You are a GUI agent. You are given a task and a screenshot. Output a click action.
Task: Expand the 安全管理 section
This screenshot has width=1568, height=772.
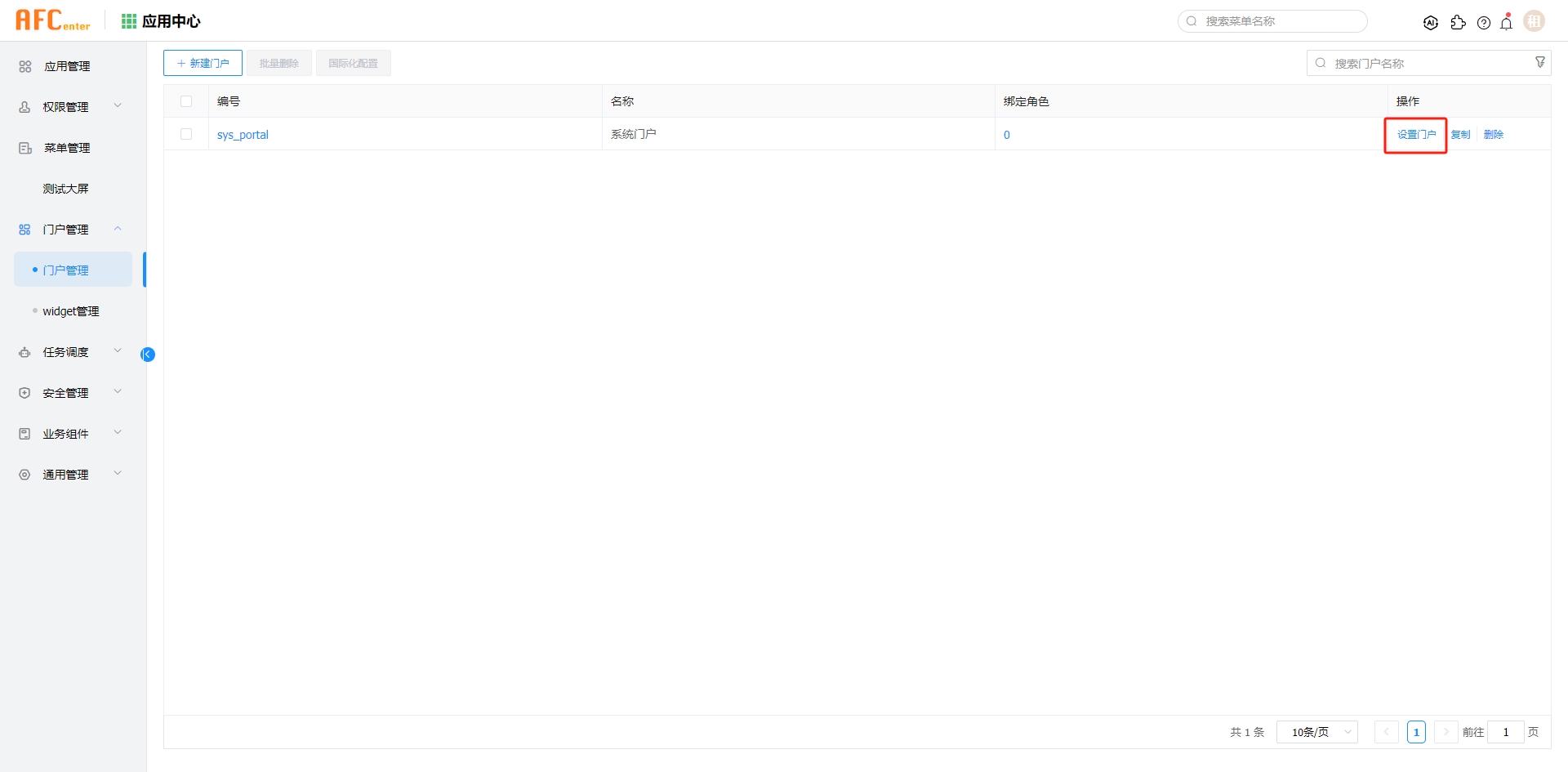click(67, 392)
